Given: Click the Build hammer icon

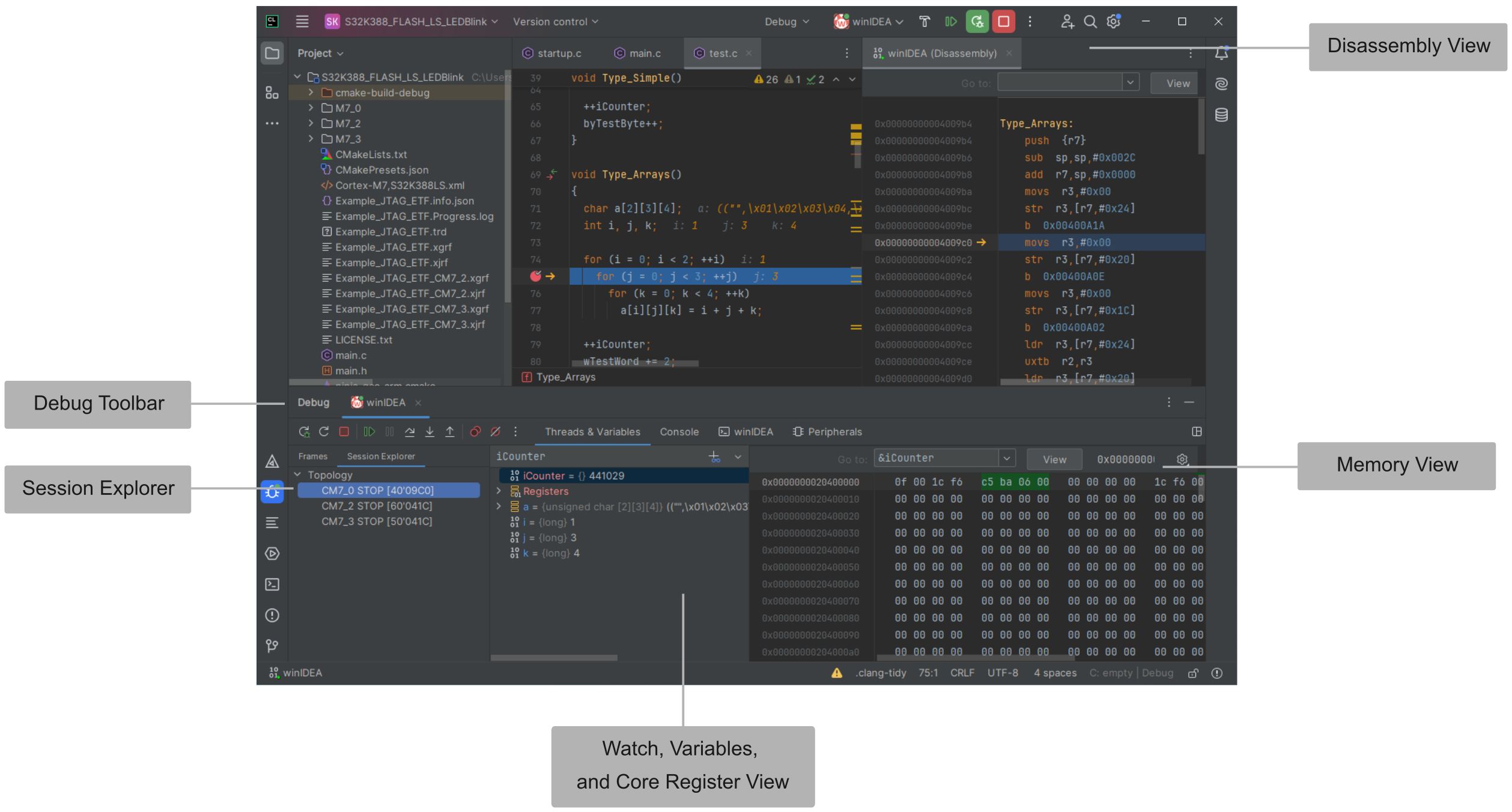Looking at the screenshot, I should tap(925, 22).
